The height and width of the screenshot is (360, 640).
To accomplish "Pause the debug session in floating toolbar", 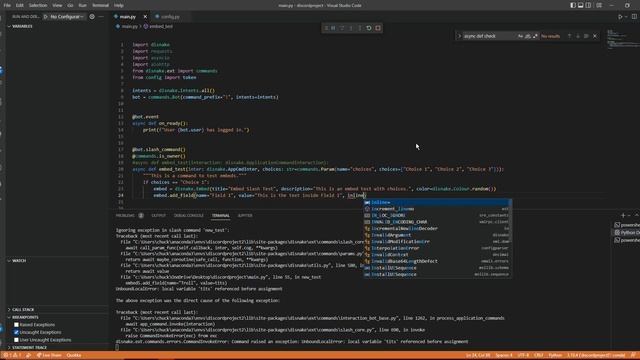I will [x=333, y=28].
